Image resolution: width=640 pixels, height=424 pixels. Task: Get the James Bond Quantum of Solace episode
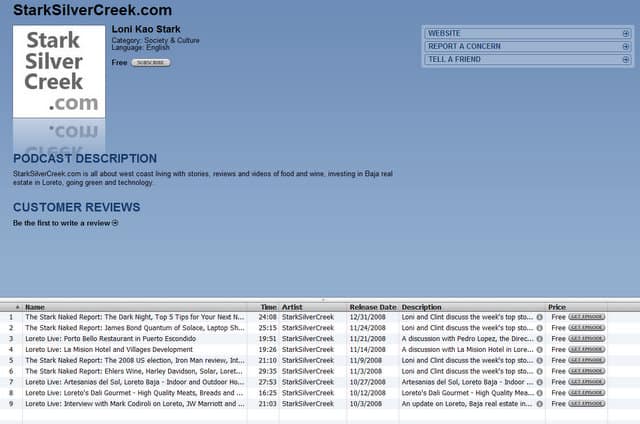[x=586, y=327]
